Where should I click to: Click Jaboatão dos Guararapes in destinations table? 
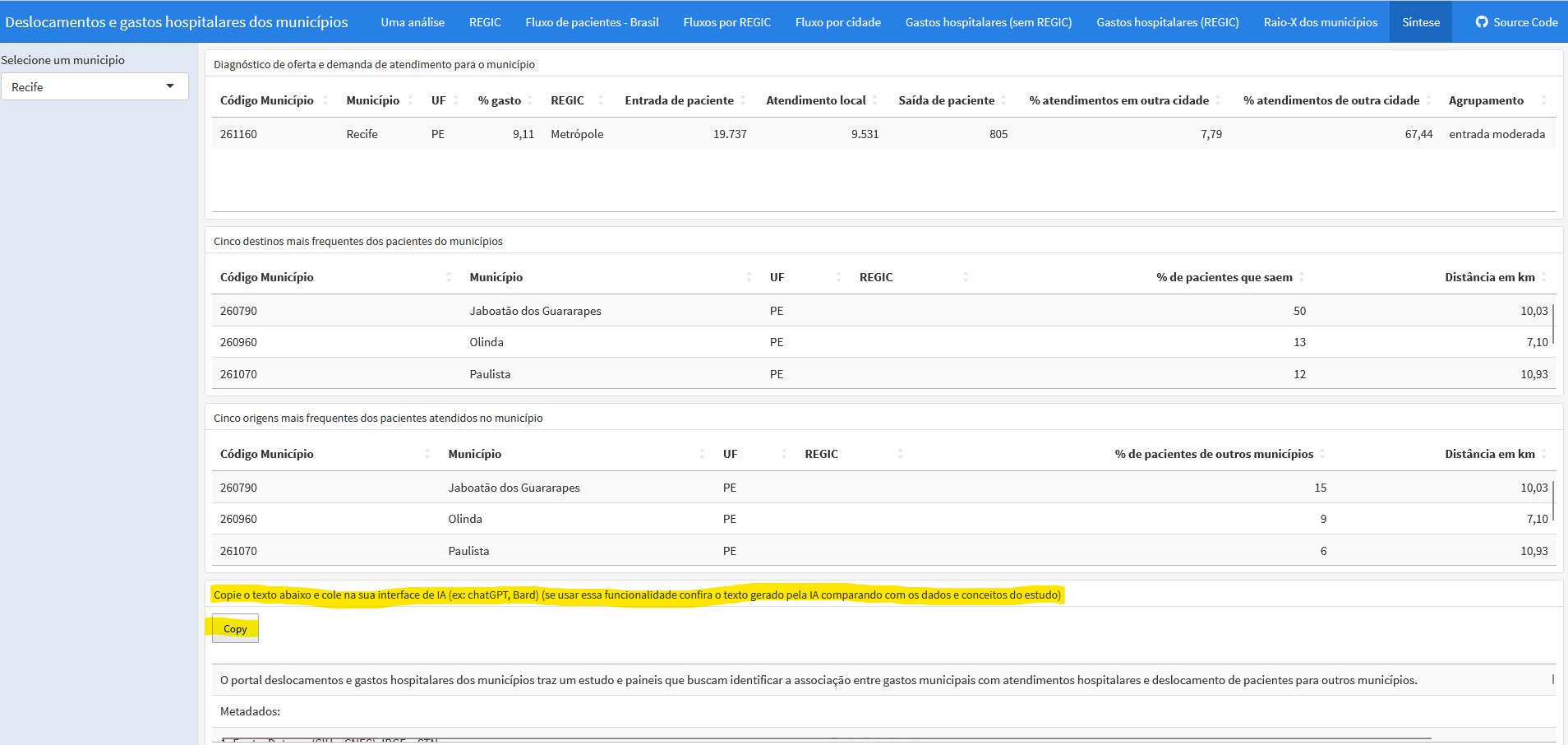tap(536, 311)
